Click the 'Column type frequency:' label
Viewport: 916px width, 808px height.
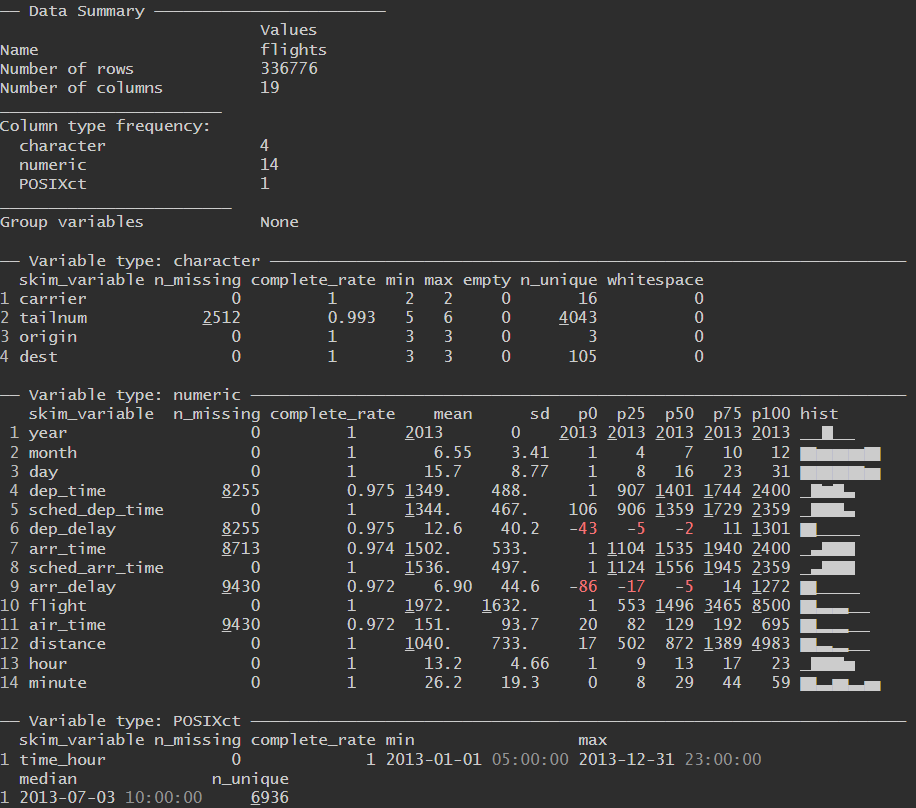(105, 126)
